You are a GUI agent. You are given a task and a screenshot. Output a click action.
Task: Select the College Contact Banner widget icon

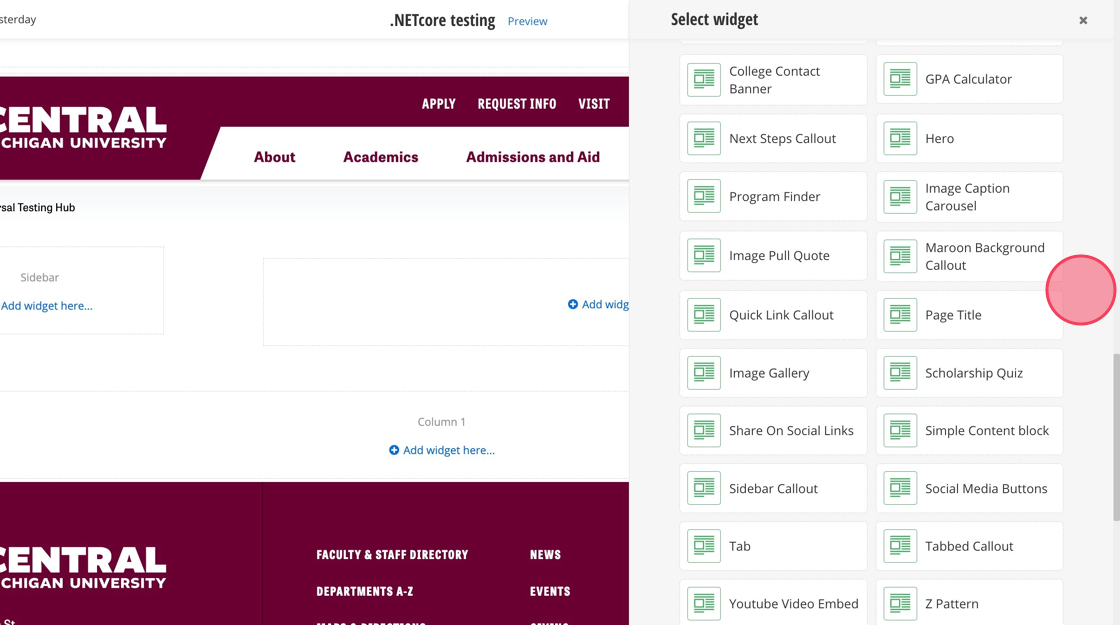coord(704,79)
